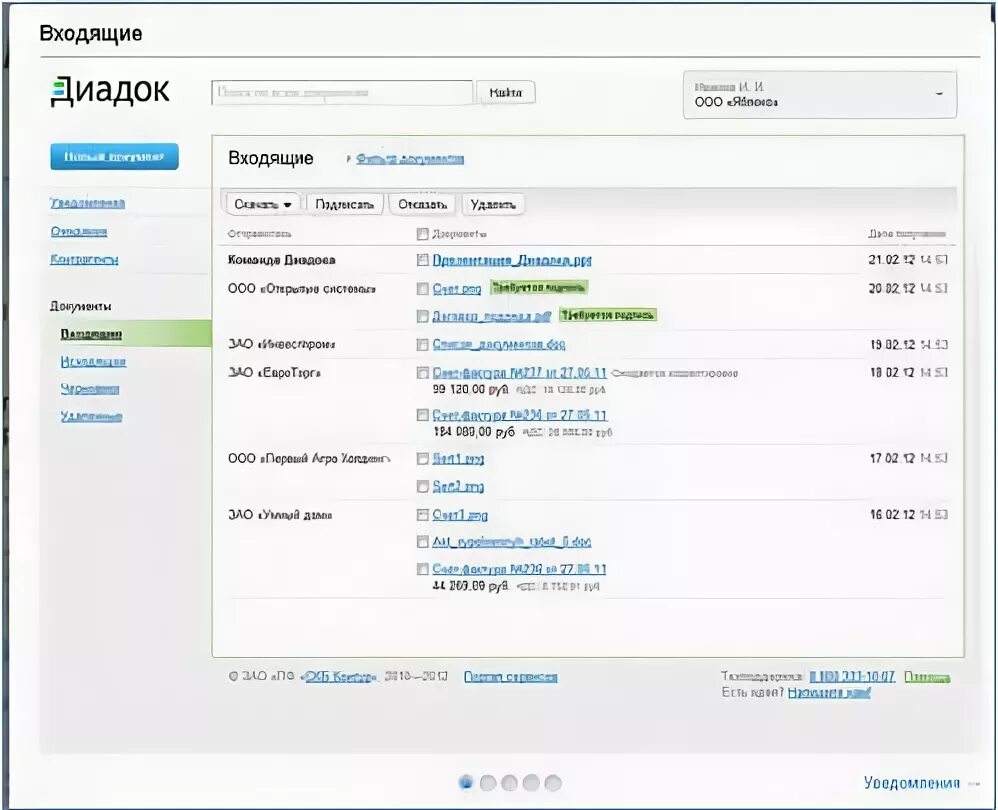998x810 pixels.
Task: Click the first green signature-required badge
Action: pyautogui.click(x=538, y=288)
